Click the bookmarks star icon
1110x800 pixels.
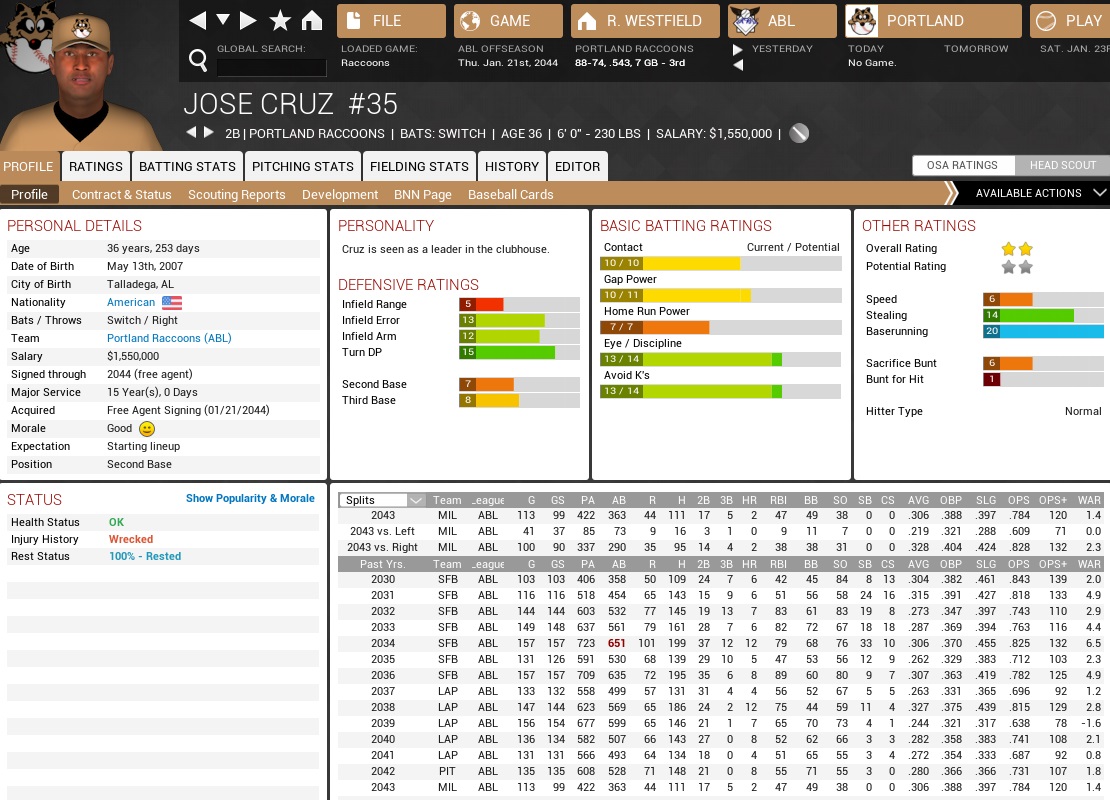click(x=280, y=21)
